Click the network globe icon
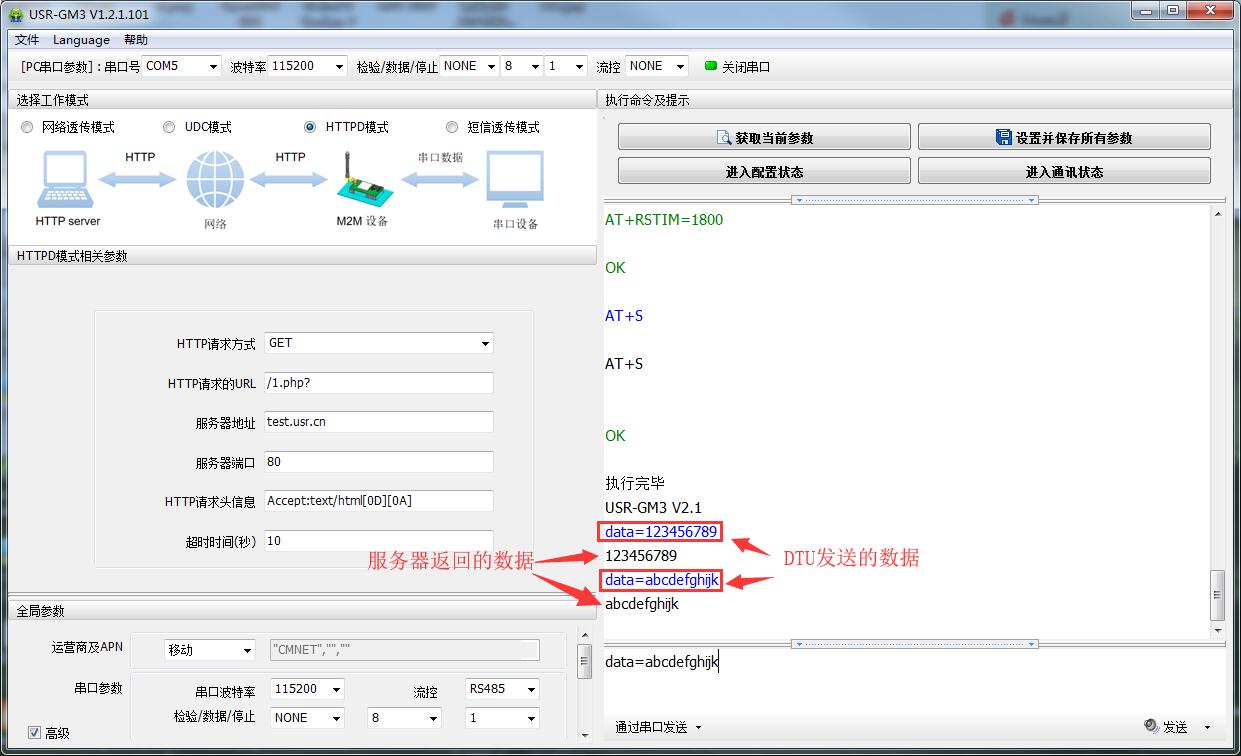The image size is (1241, 756). coord(215,180)
